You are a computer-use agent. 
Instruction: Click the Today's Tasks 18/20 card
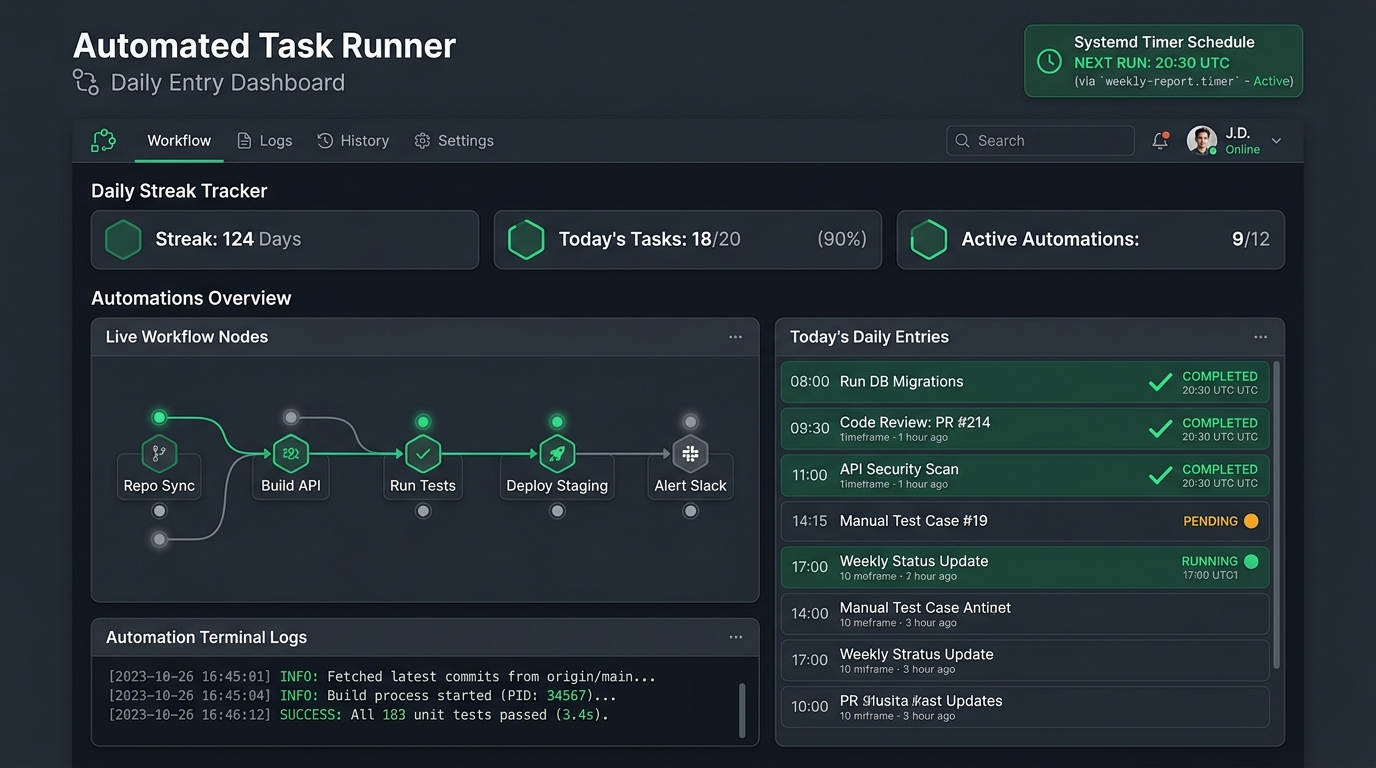click(x=688, y=240)
